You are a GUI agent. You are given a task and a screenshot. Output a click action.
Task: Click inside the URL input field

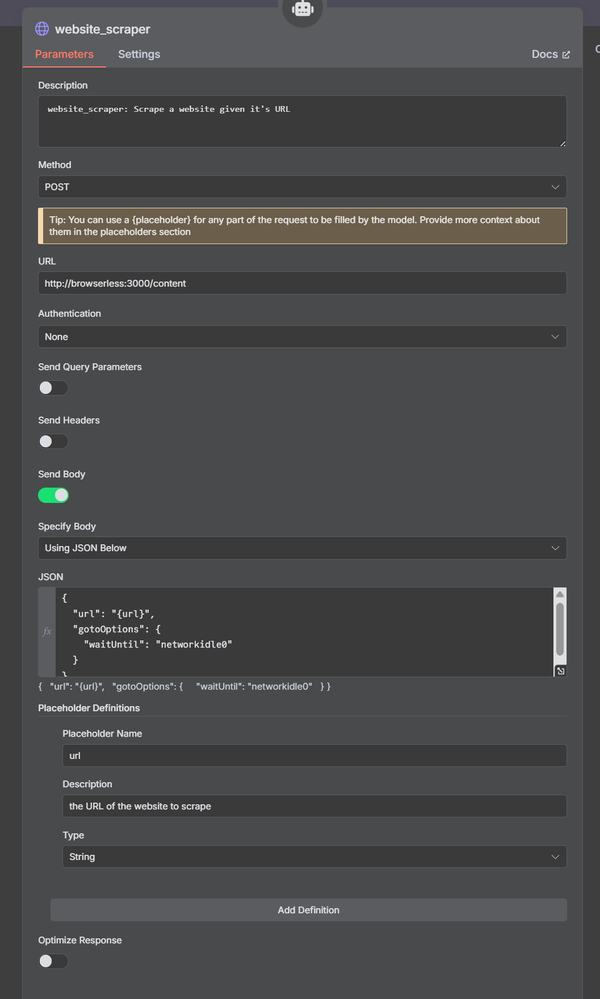(300, 285)
